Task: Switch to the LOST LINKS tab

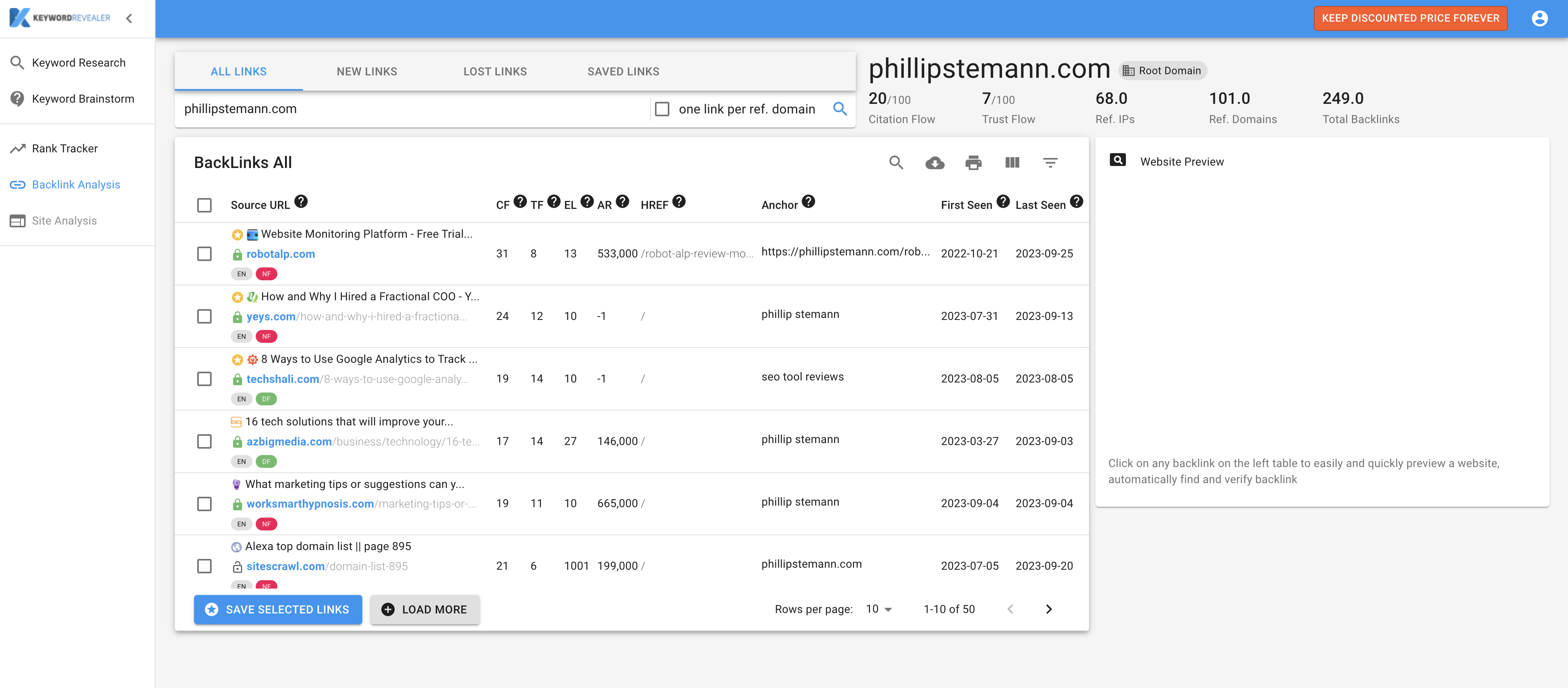Action: click(495, 72)
